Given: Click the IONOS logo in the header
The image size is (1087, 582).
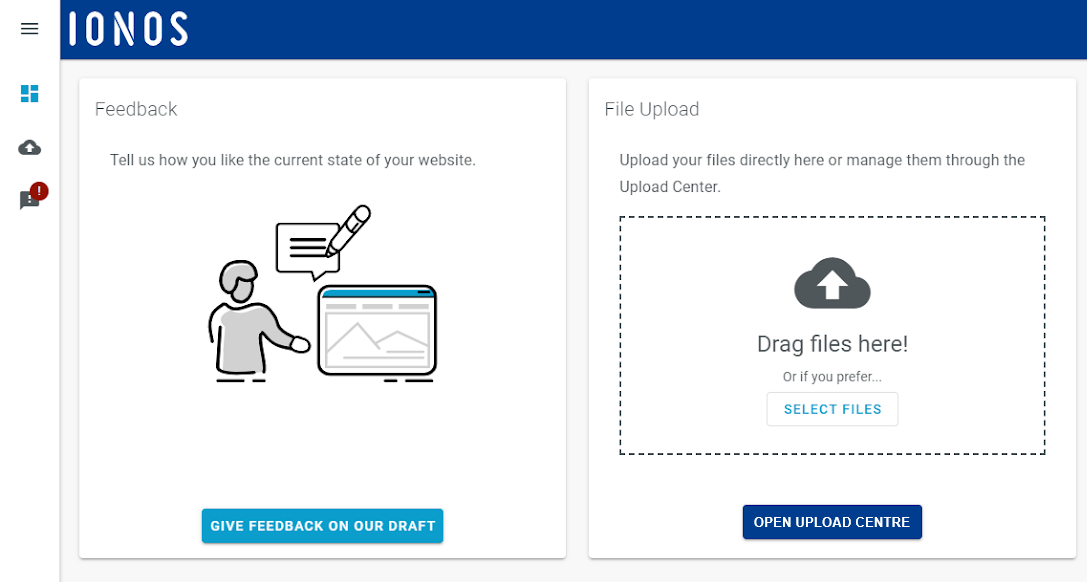Looking at the screenshot, I should [127, 29].
